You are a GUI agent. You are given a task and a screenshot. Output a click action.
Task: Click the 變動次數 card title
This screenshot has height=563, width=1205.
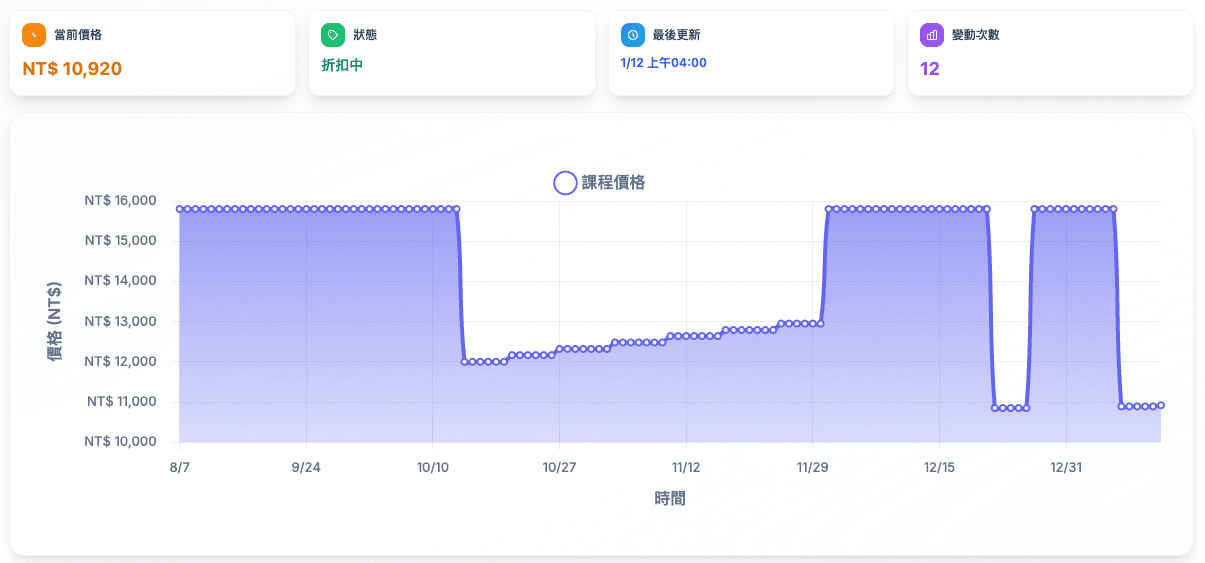[976, 35]
